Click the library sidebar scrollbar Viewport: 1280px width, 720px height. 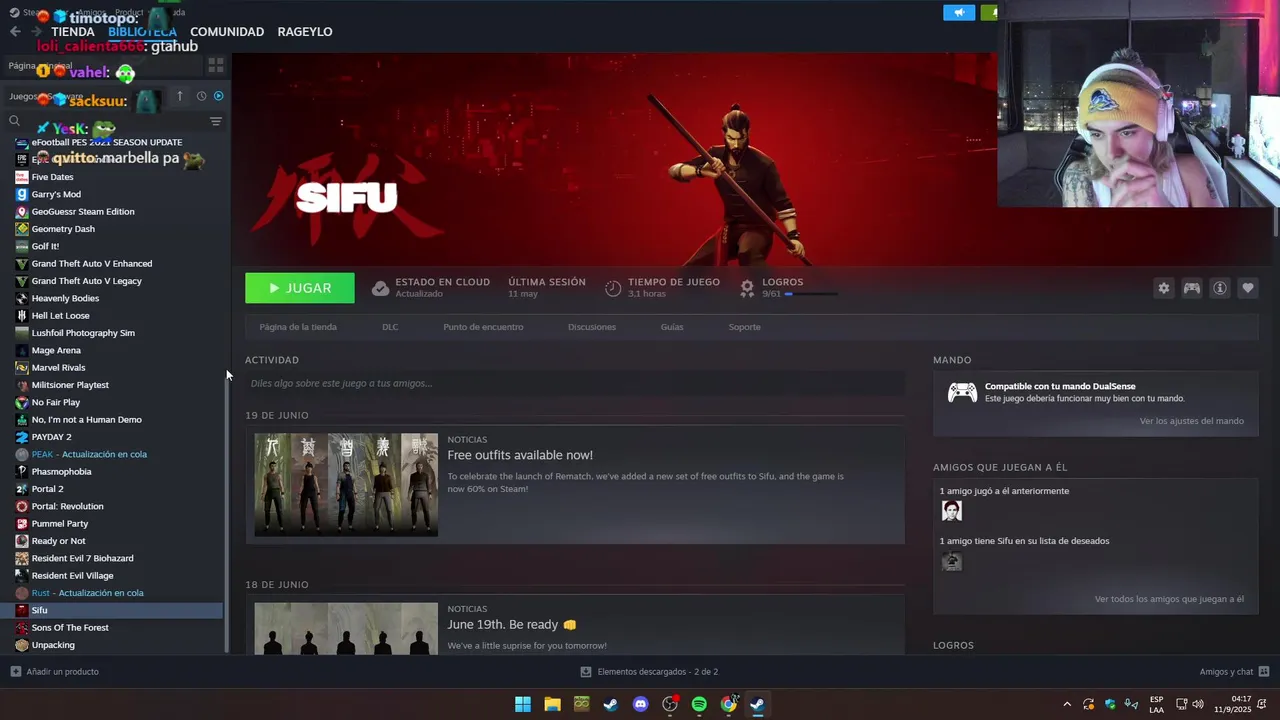228,515
